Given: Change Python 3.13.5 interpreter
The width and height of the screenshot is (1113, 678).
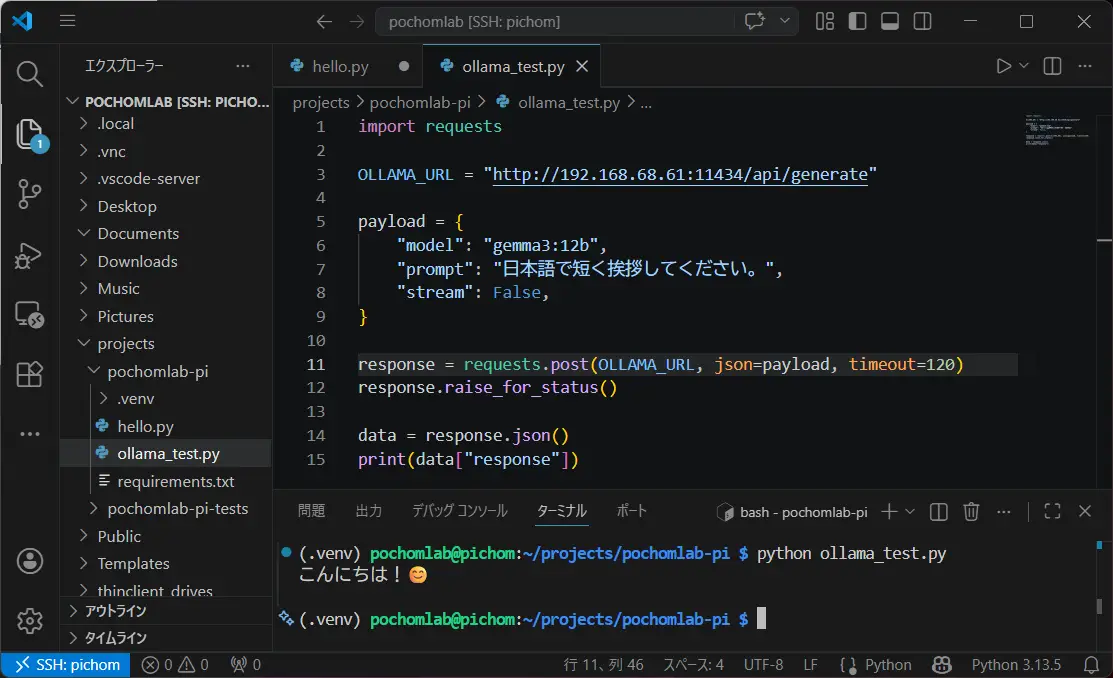Looking at the screenshot, I should coord(1016,665).
